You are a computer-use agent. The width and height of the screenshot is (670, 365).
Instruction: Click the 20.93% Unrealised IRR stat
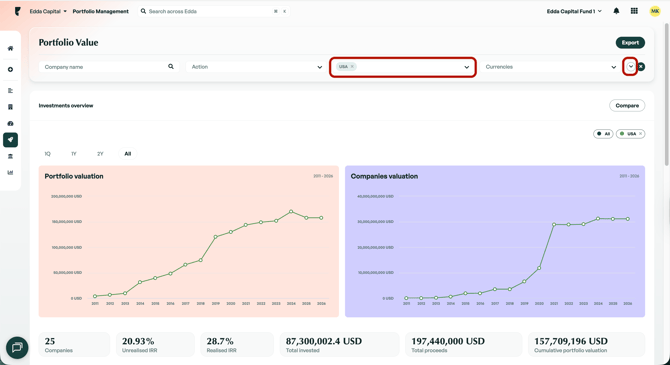click(x=155, y=345)
